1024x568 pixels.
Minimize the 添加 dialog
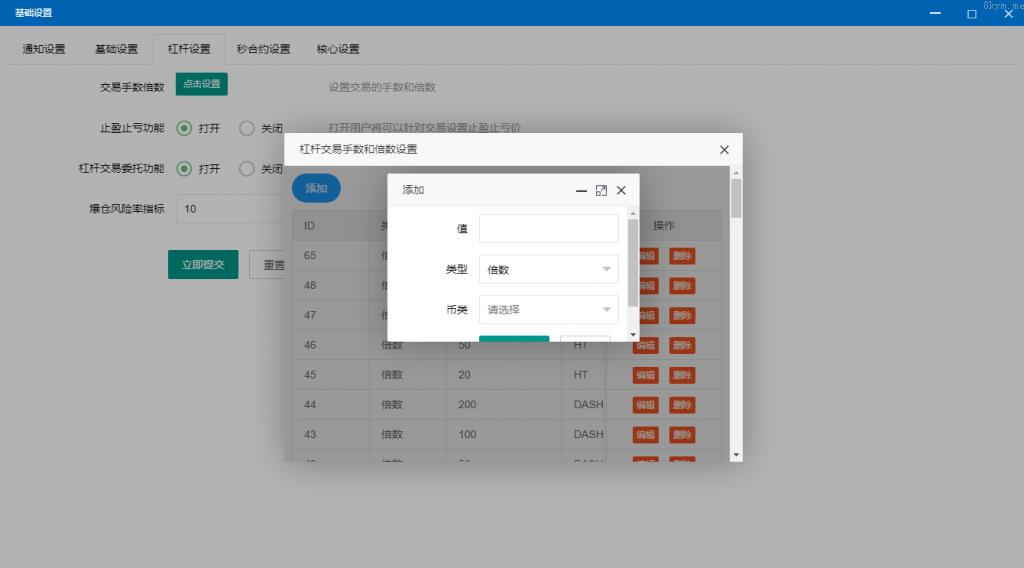pos(581,190)
